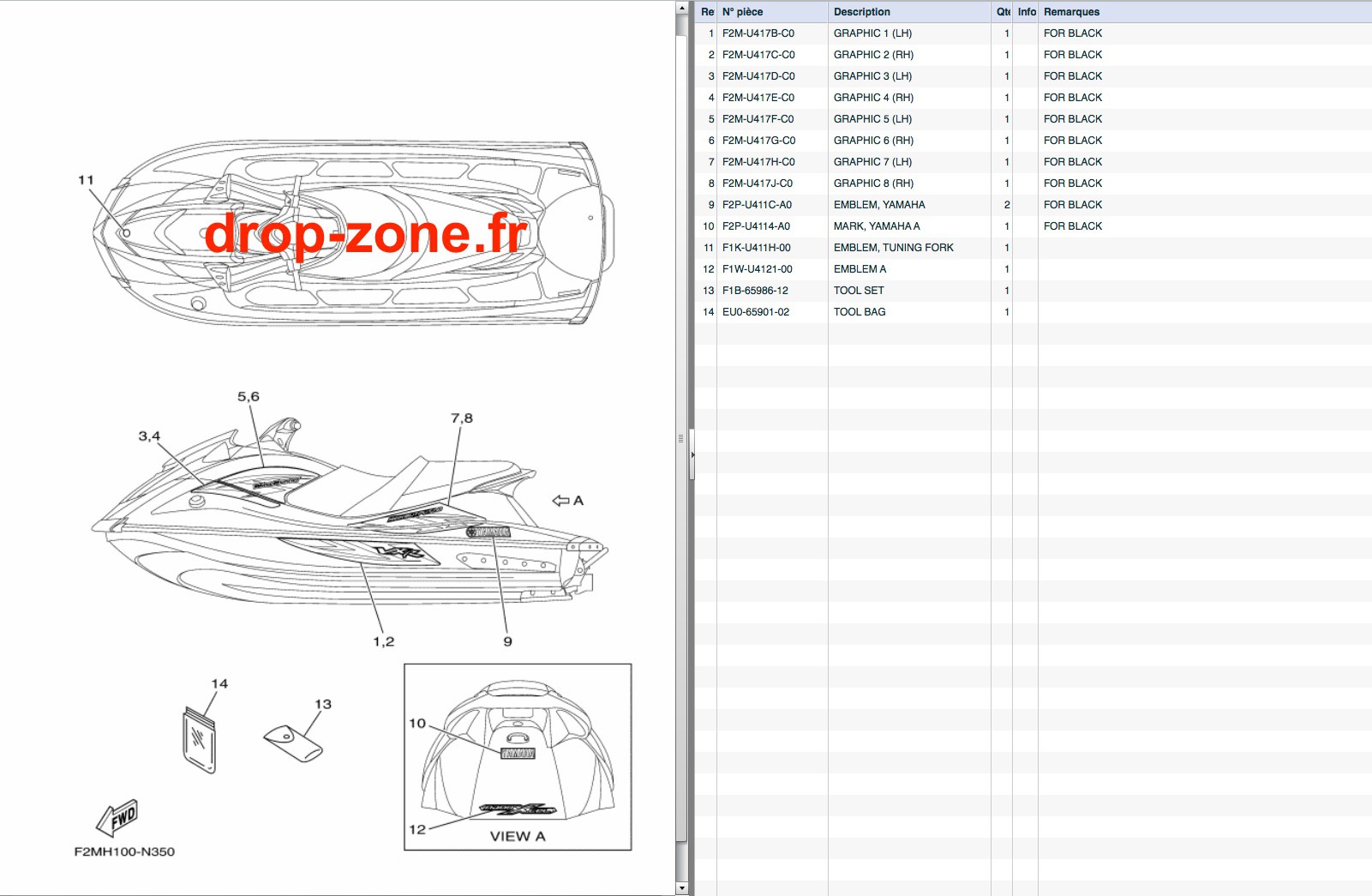Click diagram callout number 11
The image size is (1372, 896).
(86, 180)
